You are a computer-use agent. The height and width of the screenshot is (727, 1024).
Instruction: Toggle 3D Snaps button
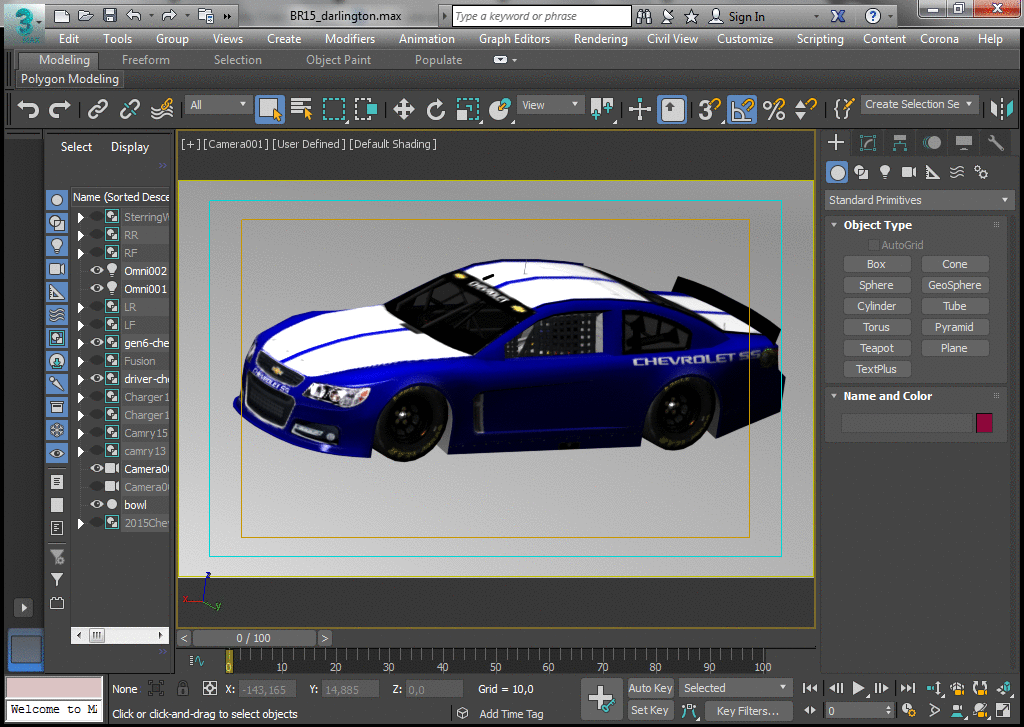[709, 108]
